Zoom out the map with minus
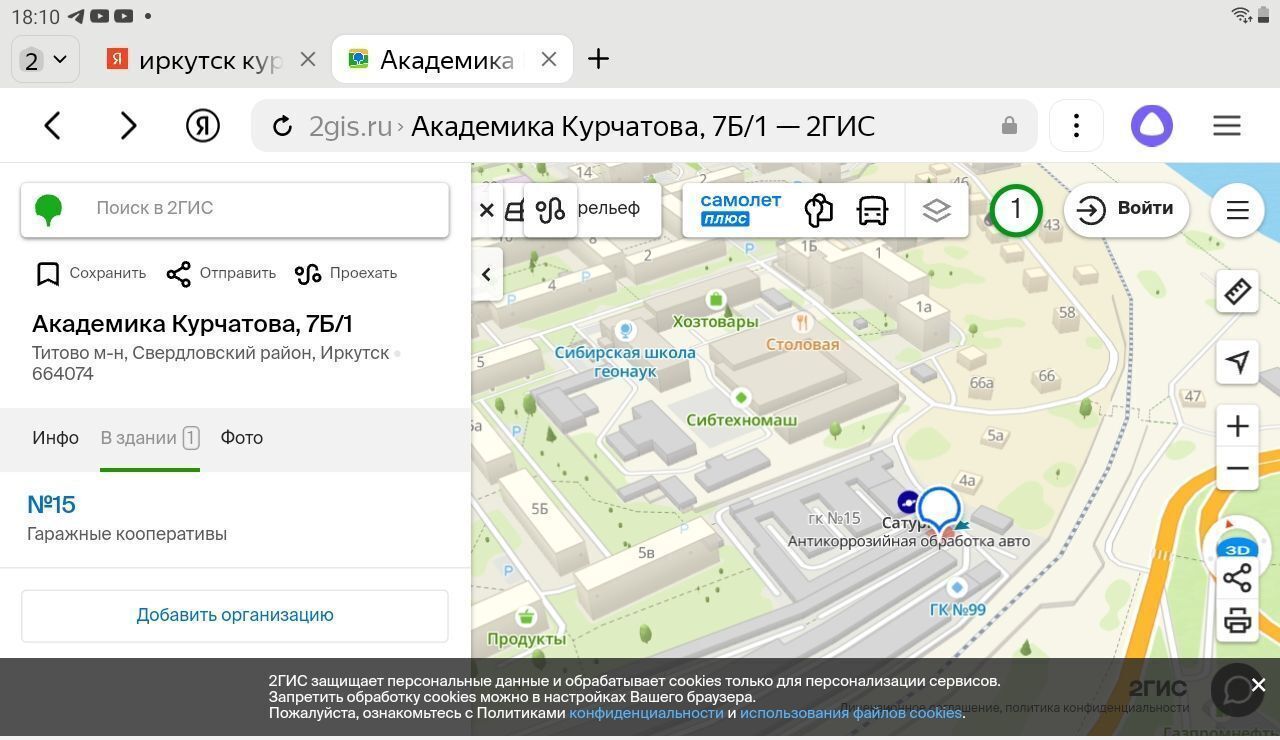 tap(1238, 469)
